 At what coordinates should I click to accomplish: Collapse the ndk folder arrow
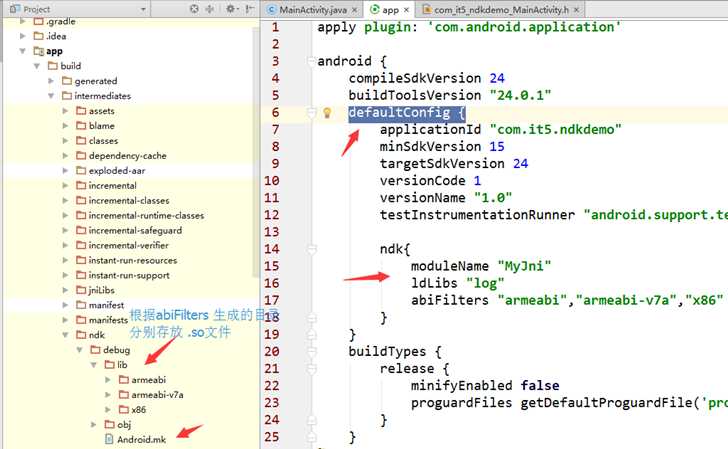[x=65, y=334]
